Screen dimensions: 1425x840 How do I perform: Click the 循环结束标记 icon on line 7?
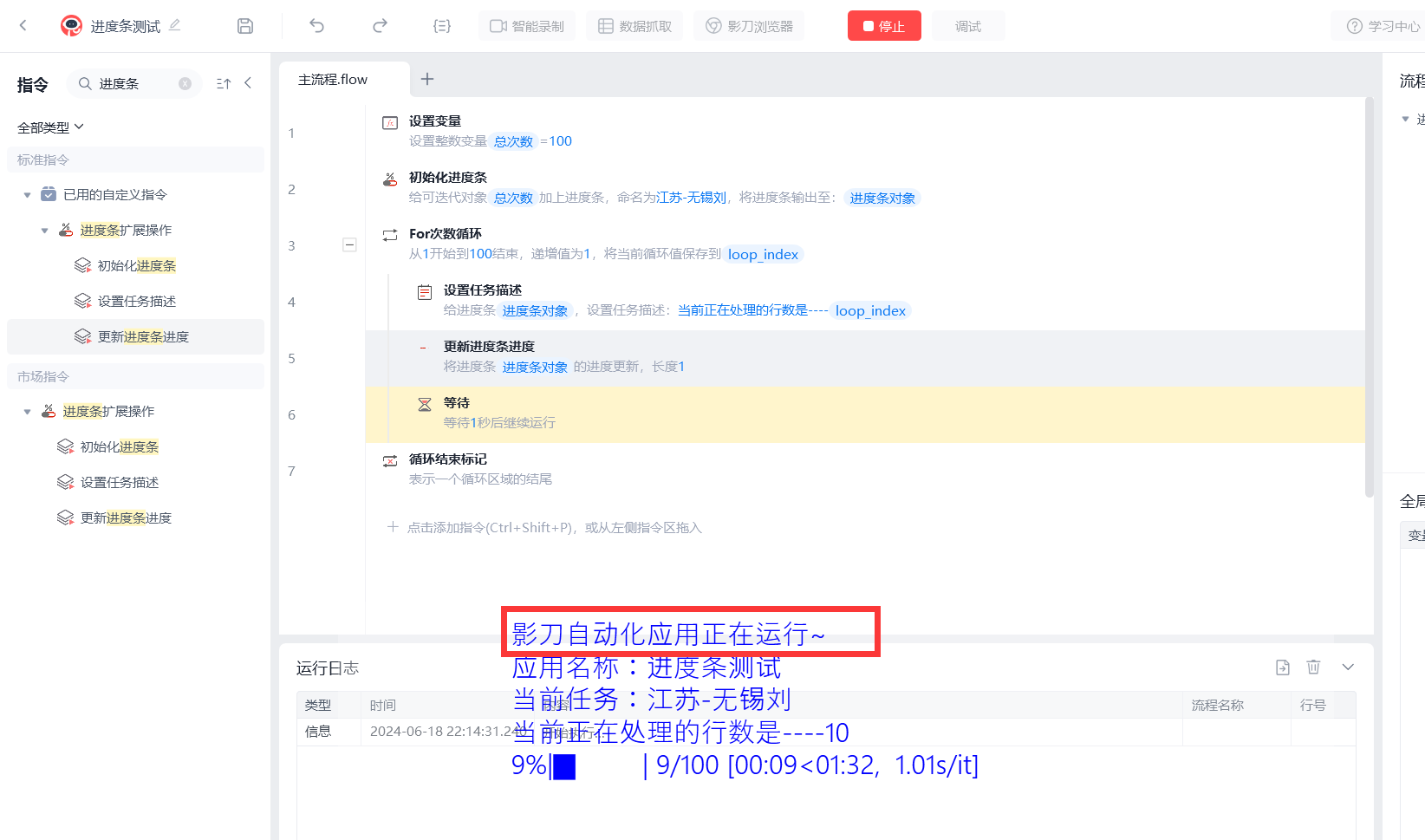click(x=390, y=460)
